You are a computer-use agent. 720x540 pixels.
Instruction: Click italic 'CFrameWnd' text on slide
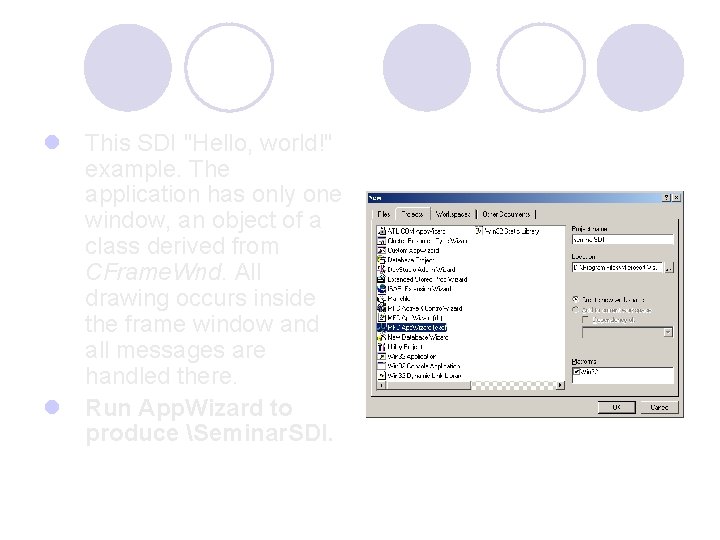(x=154, y=272)
